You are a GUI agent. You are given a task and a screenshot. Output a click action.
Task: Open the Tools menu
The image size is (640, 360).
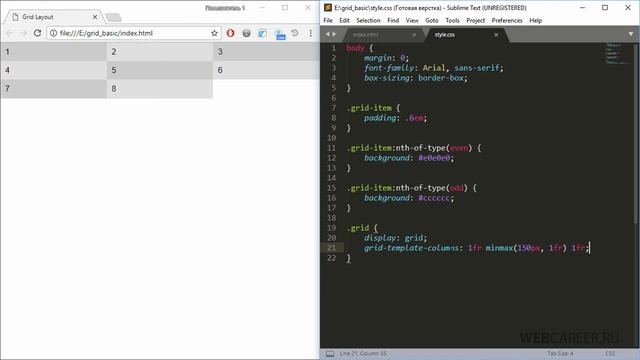tap(452, 20)
